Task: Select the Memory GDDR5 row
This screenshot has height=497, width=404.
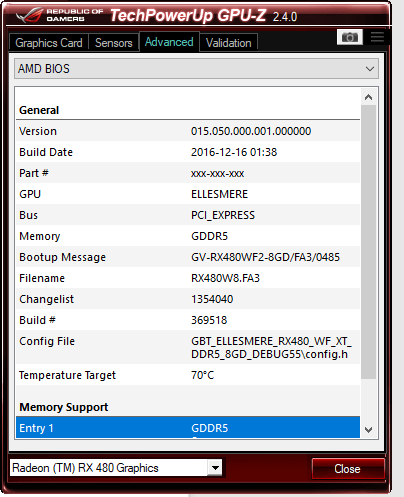Action: 188,236
